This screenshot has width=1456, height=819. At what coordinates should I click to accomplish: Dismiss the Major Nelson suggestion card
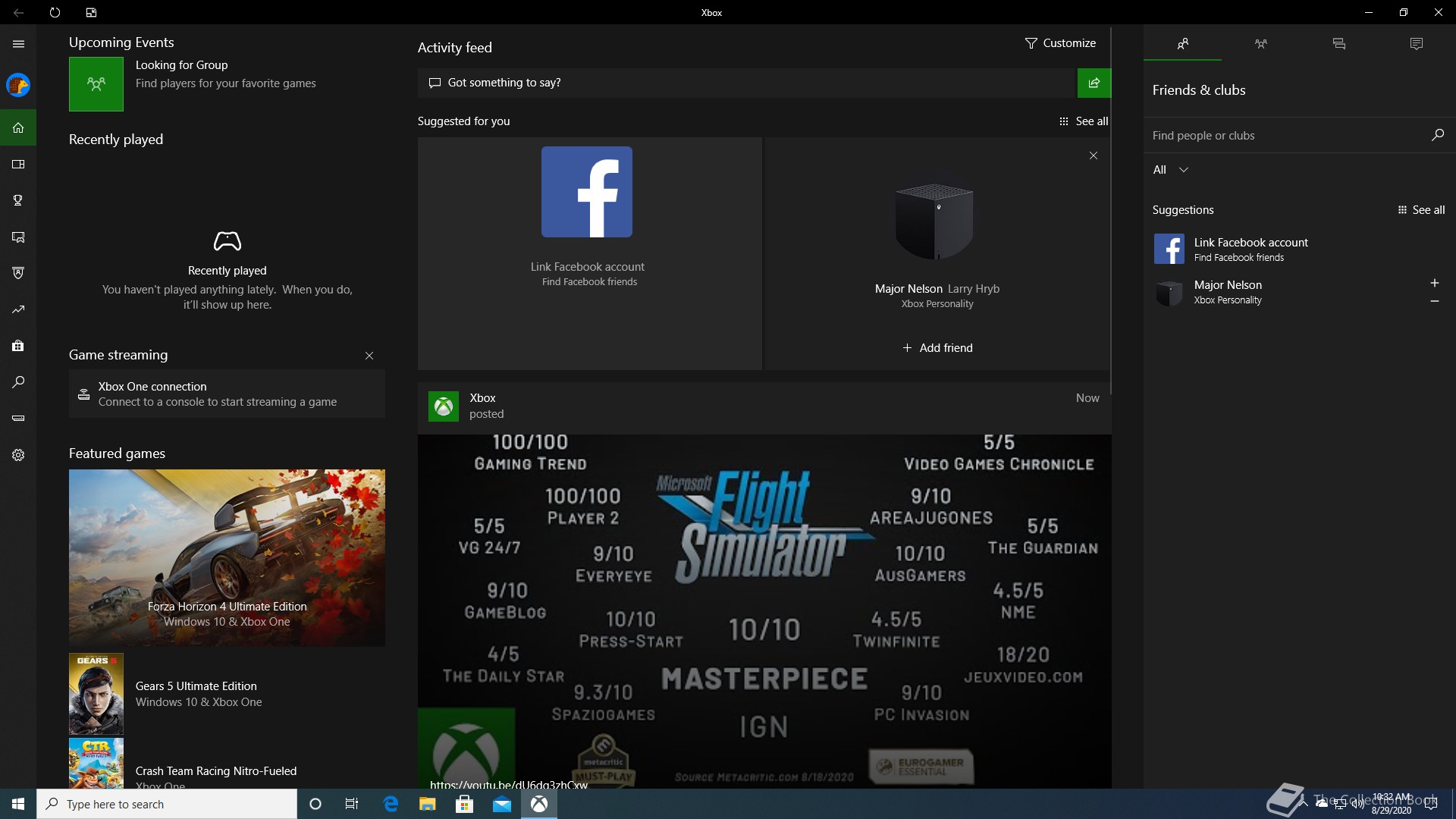pyautogui.click(x=1093, y=155)
